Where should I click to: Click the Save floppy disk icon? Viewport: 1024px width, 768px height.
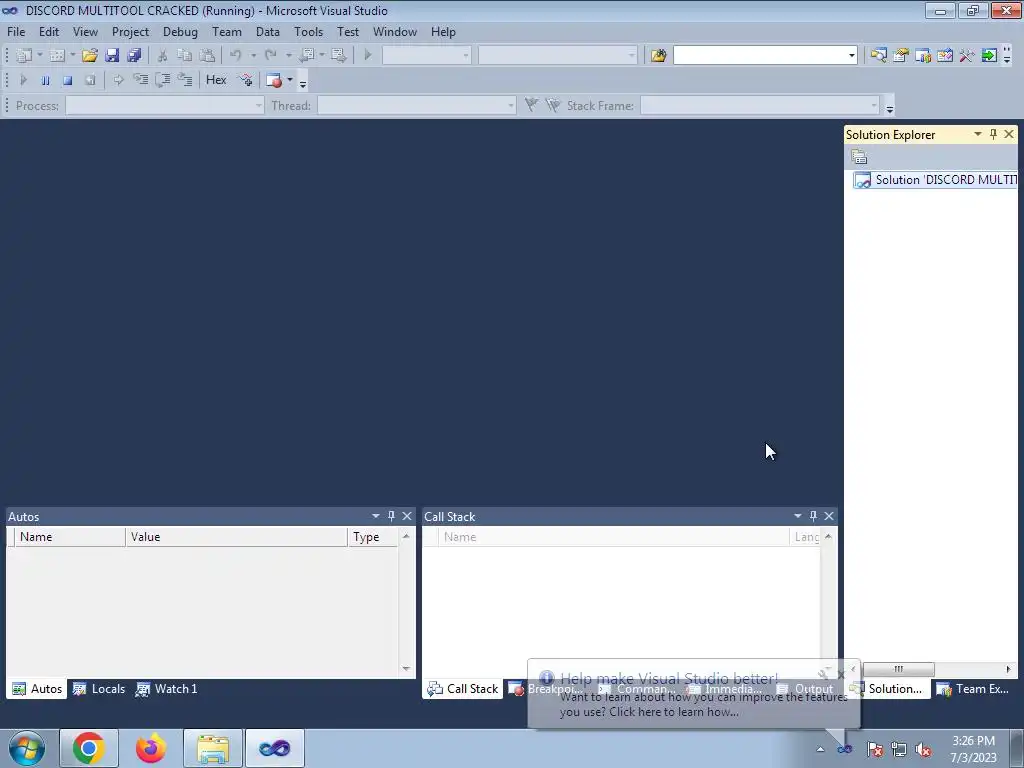(112, 56)
